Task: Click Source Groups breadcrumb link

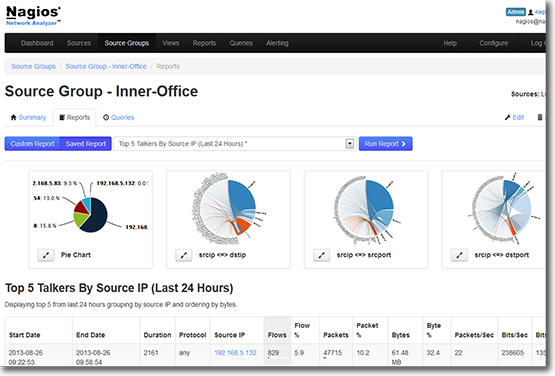Action: [34, 66]
